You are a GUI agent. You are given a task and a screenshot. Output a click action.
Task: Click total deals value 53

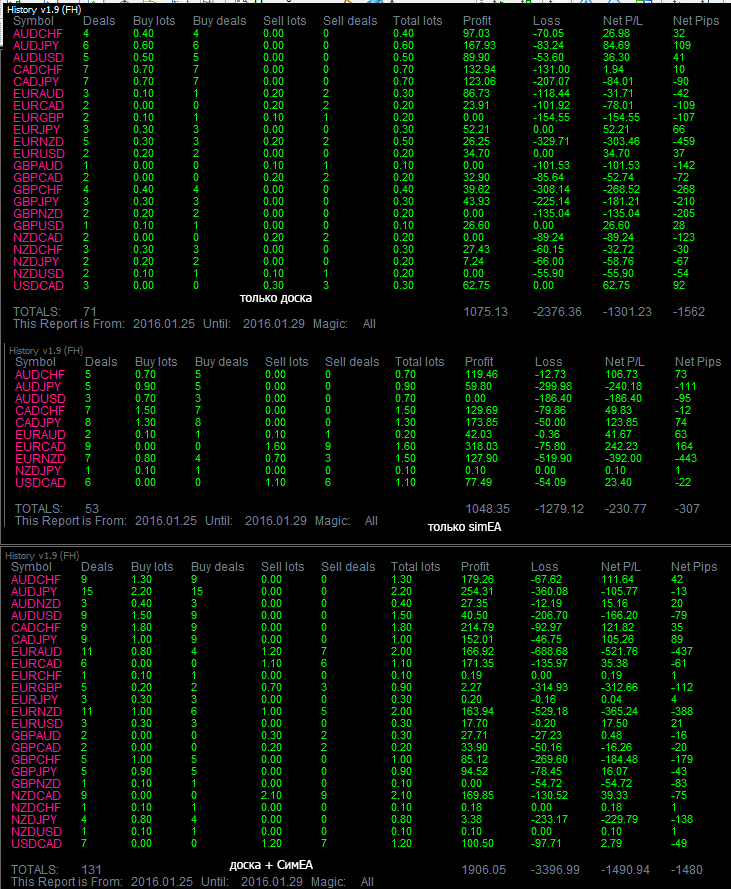click(x=92, y=509)
